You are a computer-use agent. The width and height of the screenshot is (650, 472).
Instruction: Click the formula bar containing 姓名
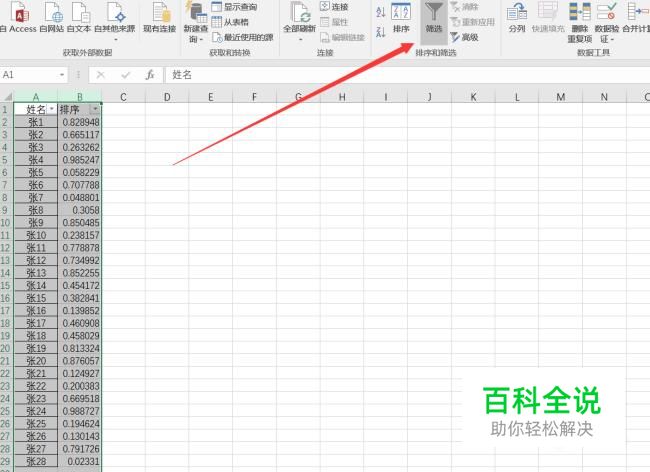407,75
